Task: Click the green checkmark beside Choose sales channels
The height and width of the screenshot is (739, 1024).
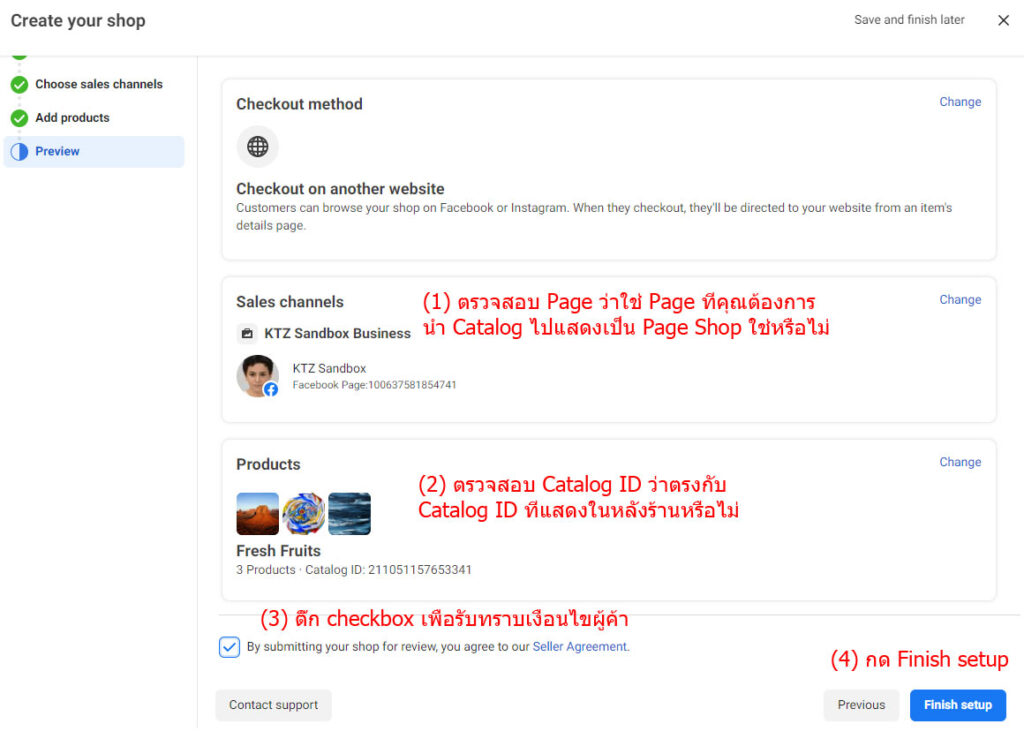Action: coord(19,85)
